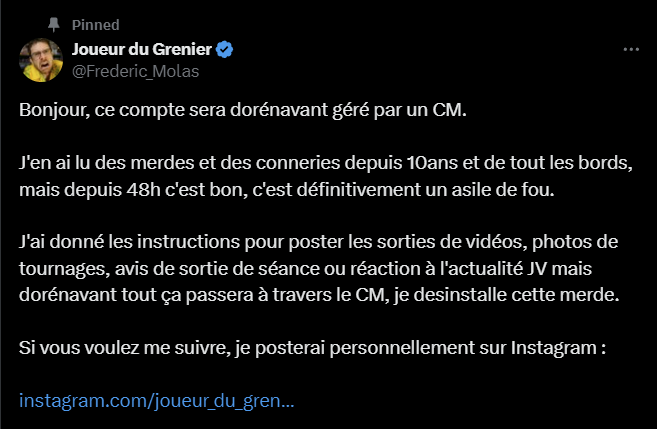
Task: Open the three-dot more options menu
Action: 630,49
